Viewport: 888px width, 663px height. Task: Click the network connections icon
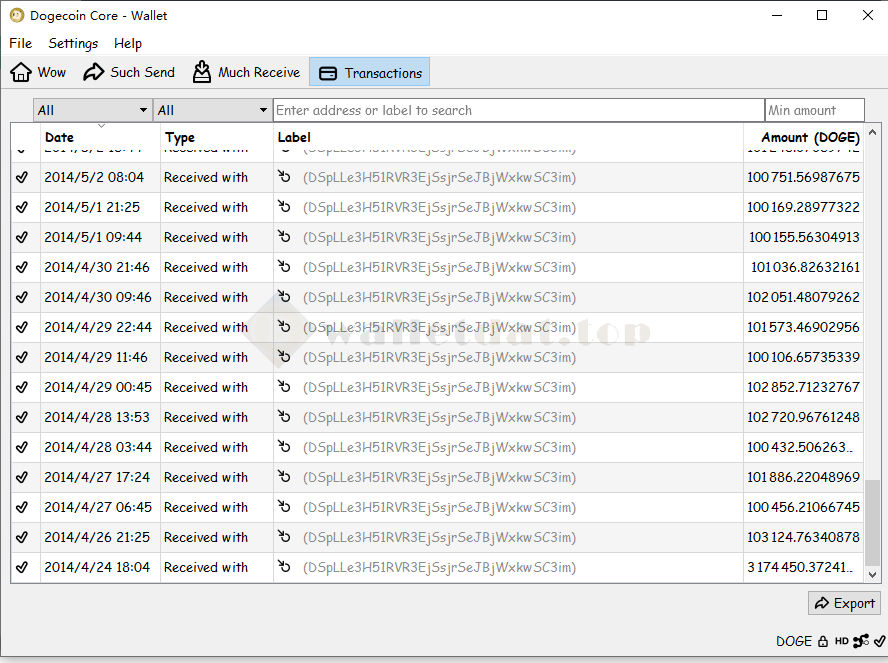click(x=860, y=641)
